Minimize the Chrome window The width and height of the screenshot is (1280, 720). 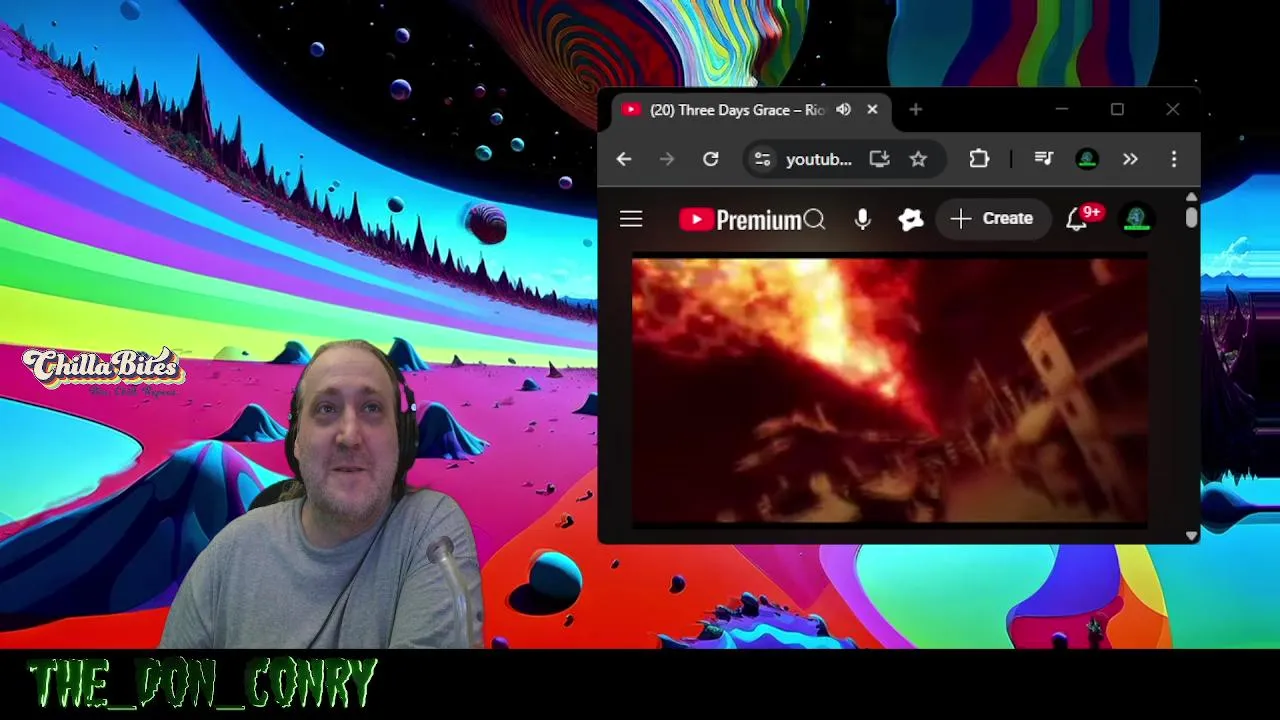tap(1062, 109)
